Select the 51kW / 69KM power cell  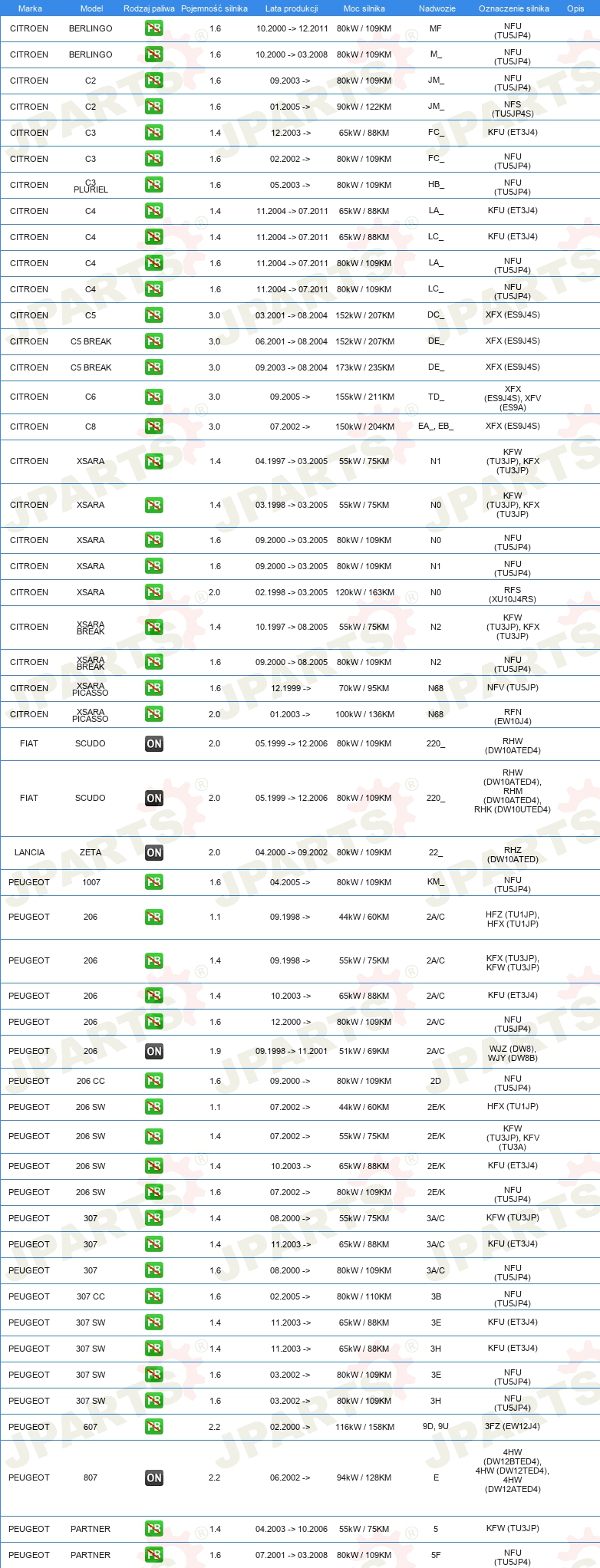(x=364, y=1051)
